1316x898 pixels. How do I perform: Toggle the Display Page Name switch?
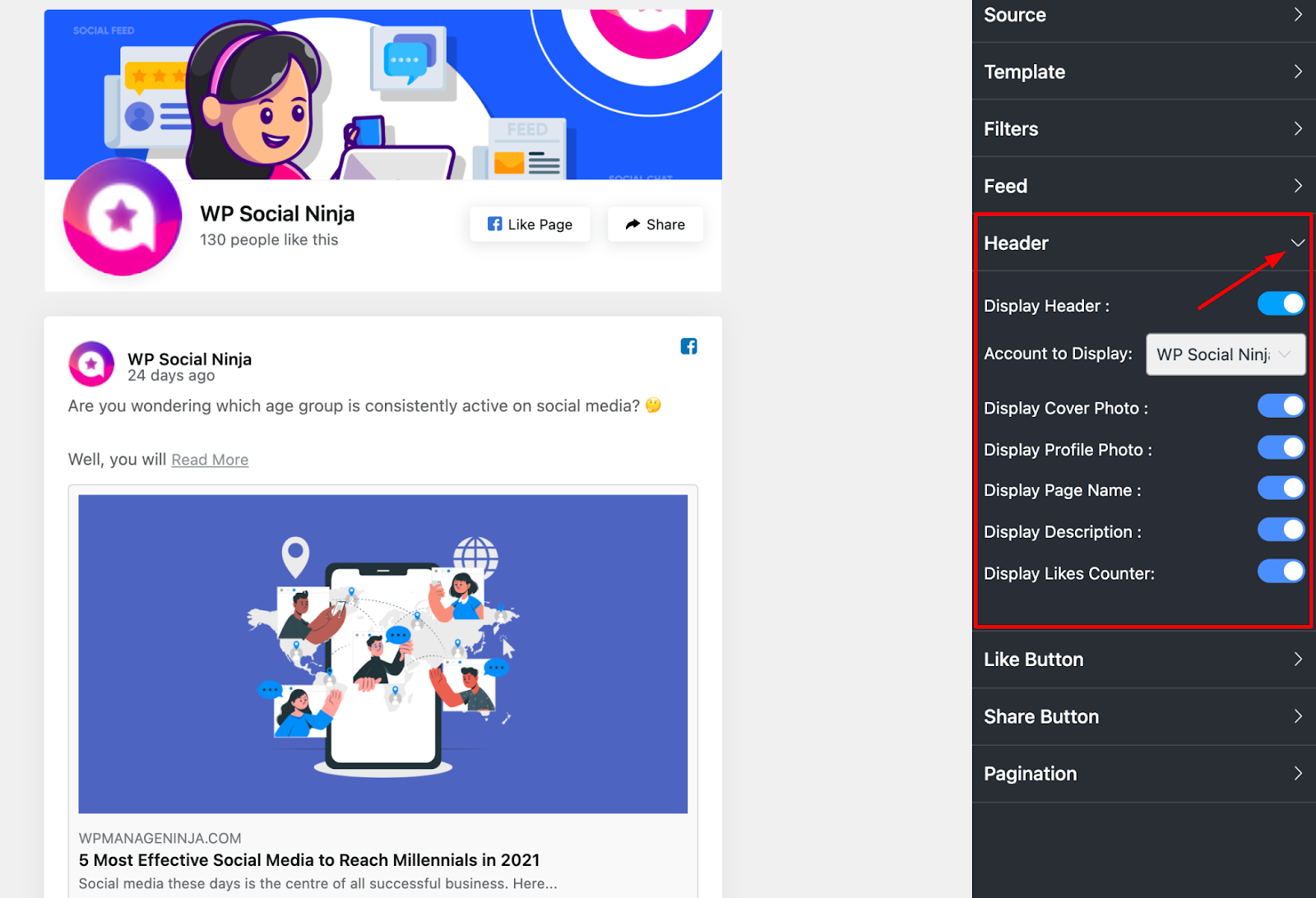coord(1281,488)
